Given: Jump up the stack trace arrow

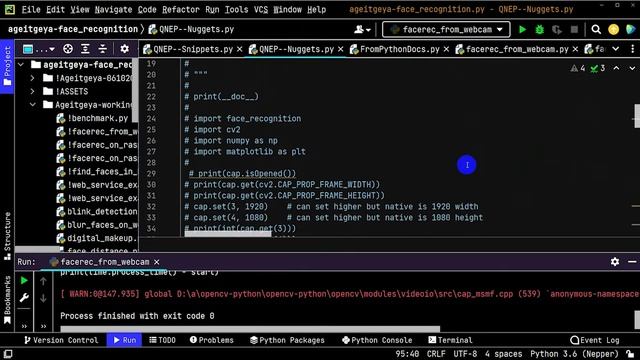Looking at the screenshot, I should pos(43,281).
